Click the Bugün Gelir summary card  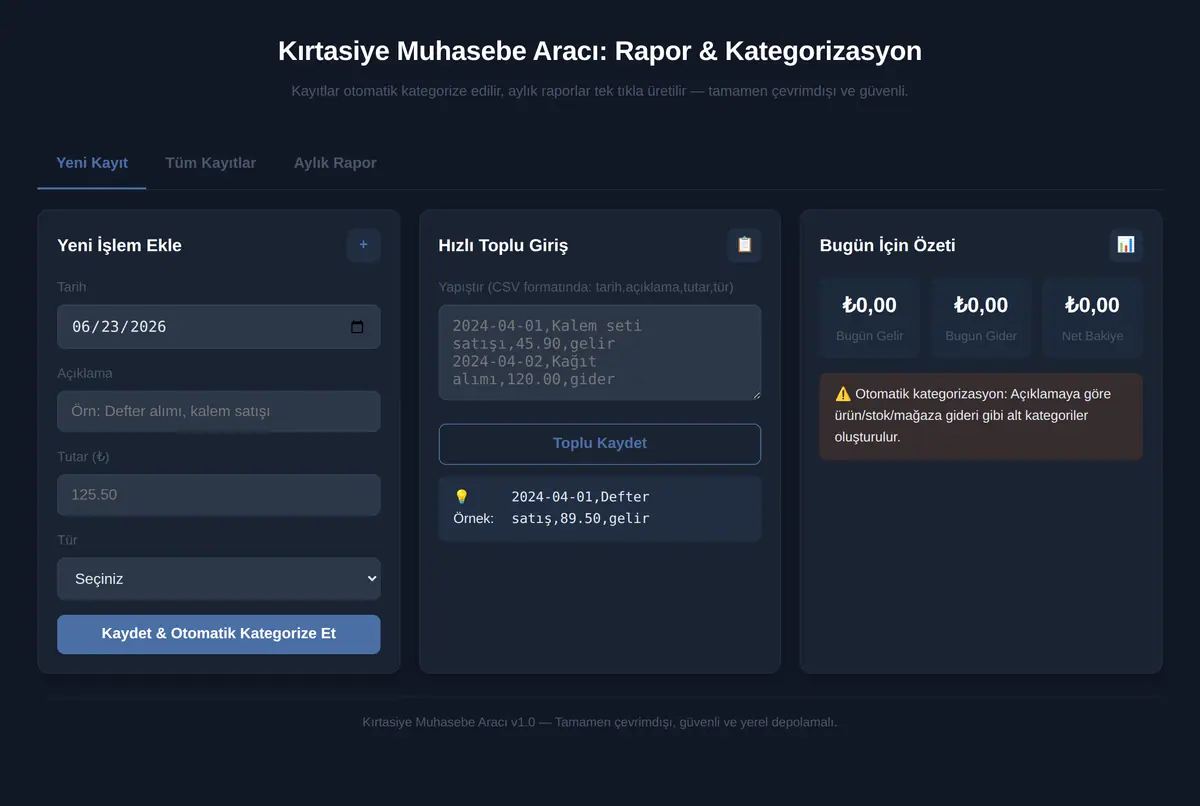point(870,317)
